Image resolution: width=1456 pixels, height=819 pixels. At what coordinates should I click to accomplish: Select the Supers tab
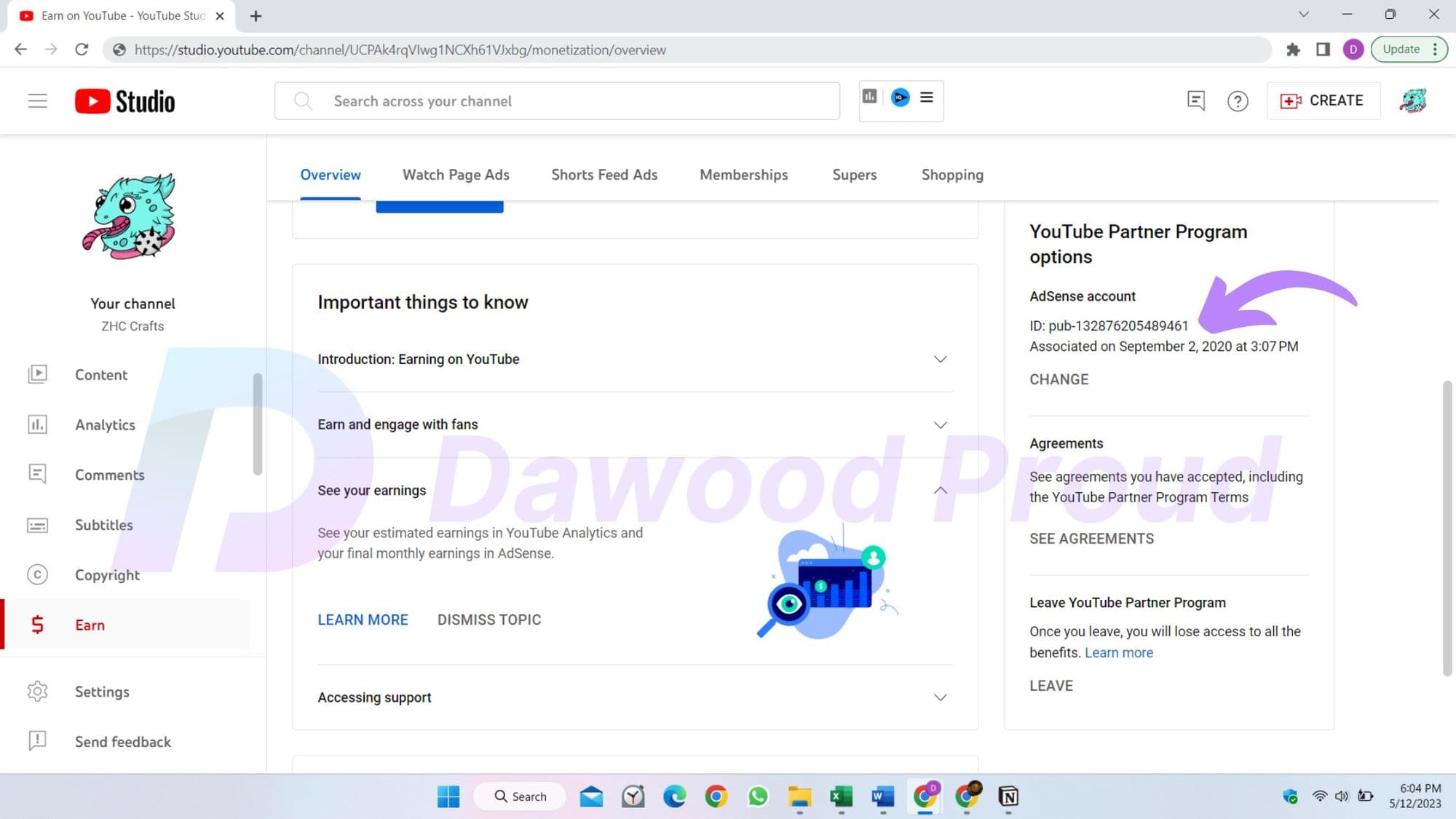(854, 175)
